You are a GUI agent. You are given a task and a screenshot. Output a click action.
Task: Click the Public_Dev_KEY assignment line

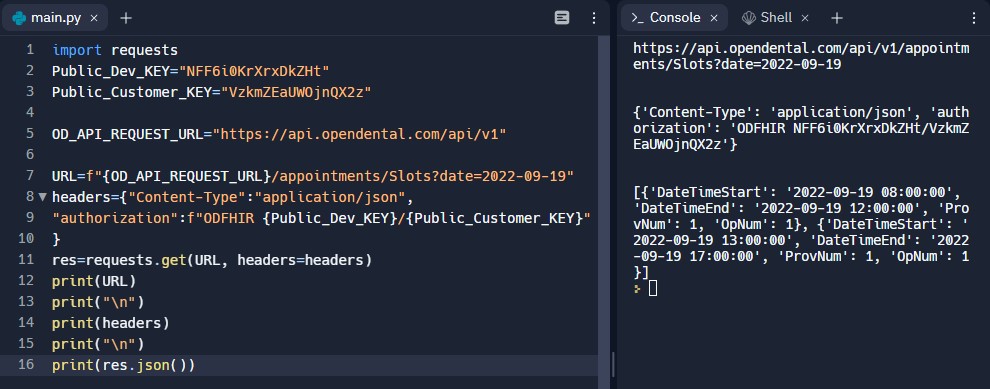191,71
